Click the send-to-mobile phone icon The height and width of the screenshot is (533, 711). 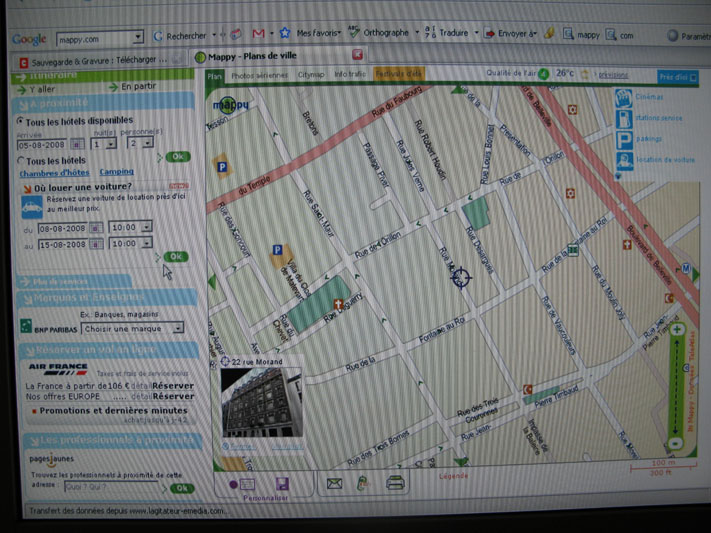coord(362,484)
